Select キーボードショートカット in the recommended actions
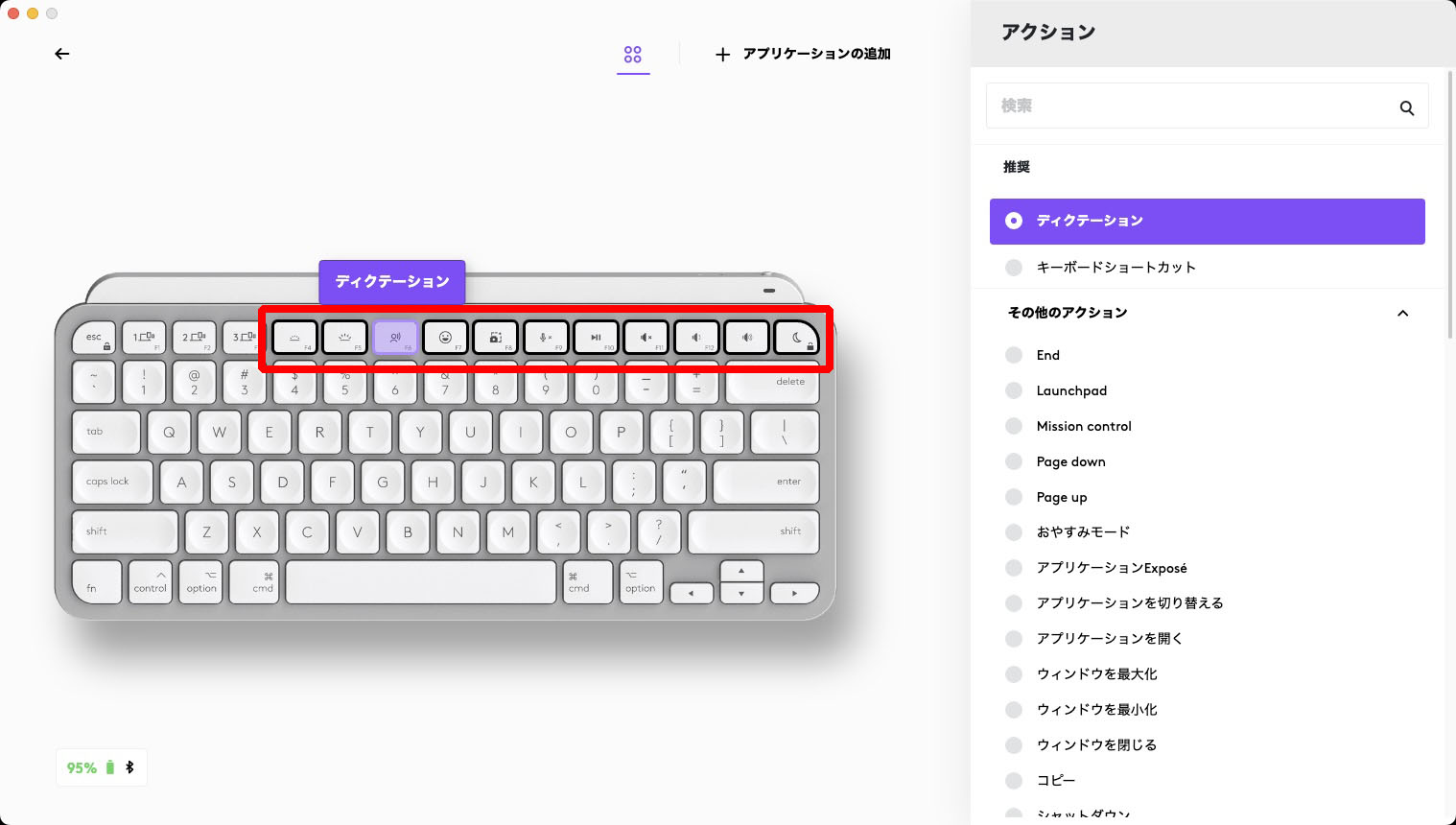The image size is (1456, 825). click(x=1115, y=267)
